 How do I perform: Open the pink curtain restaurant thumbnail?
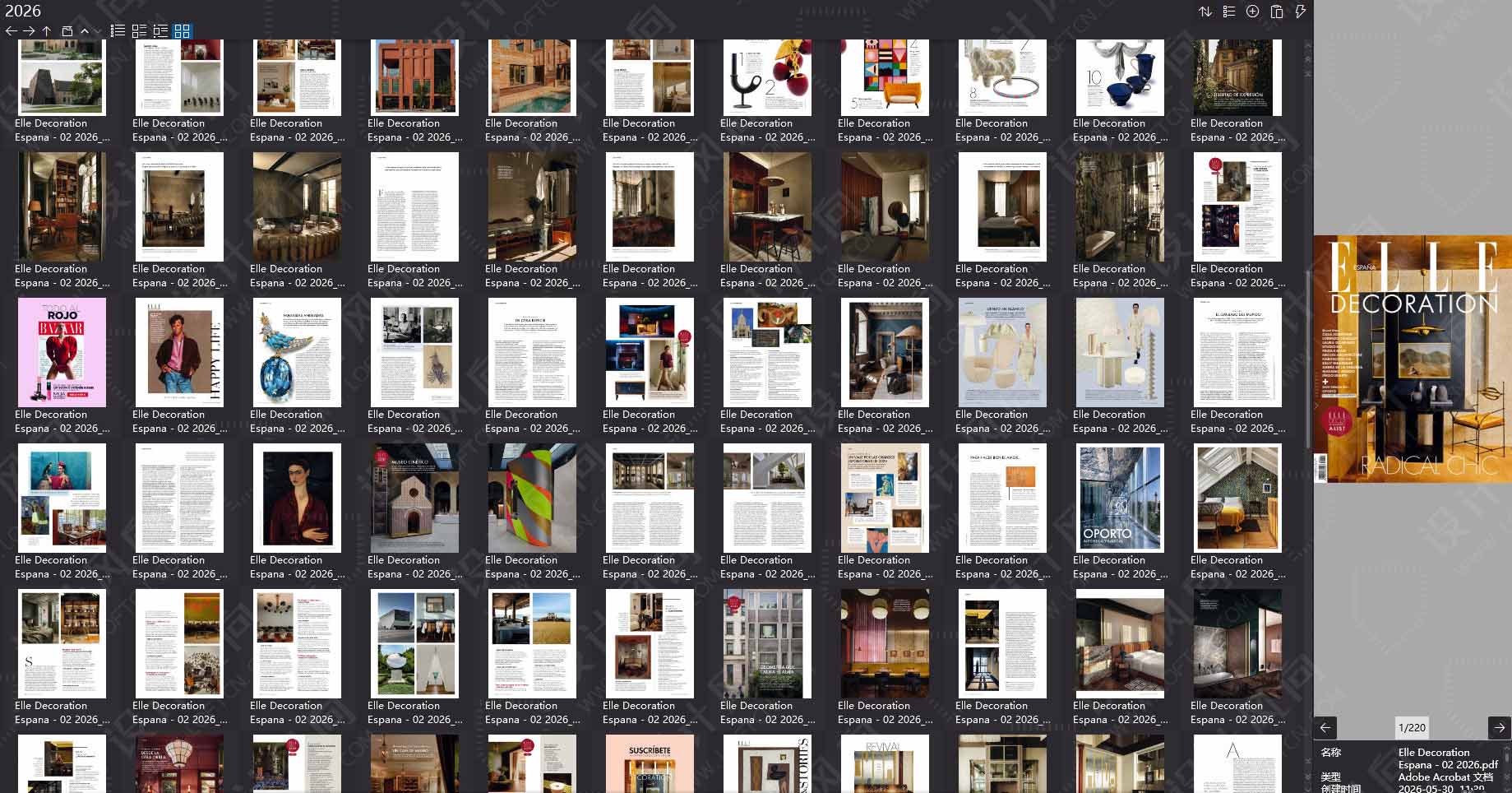[x=885, y=643]
